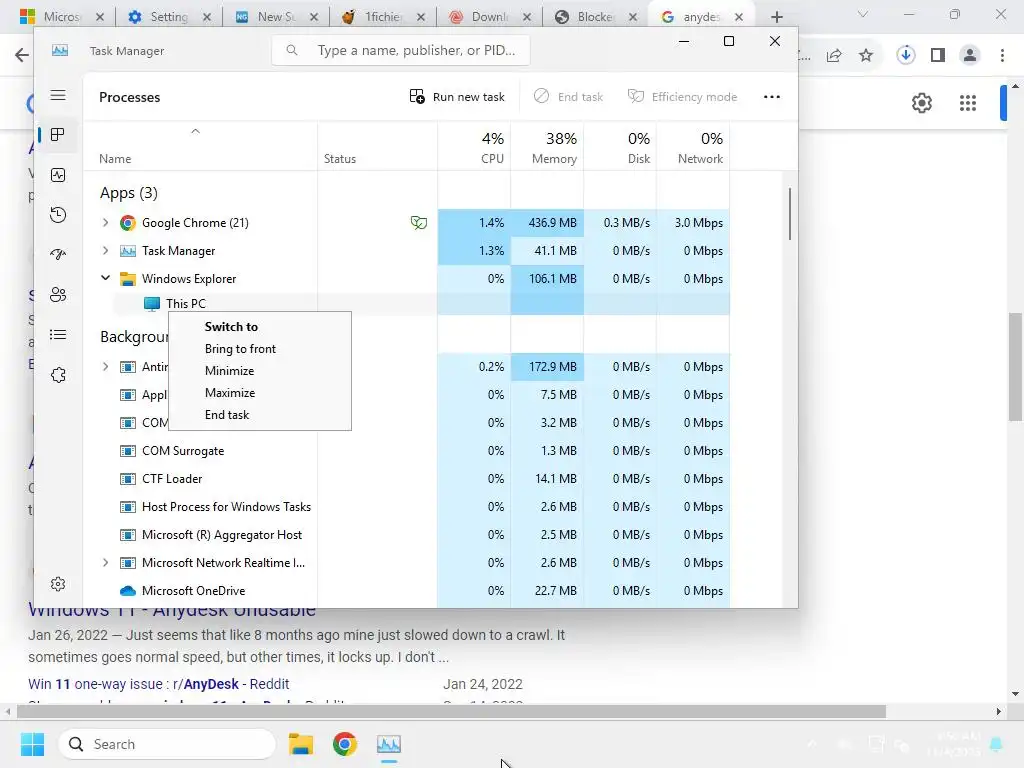Open Users page icon in sidebar
The height and width of the screenshot is (768, 1024).
coord(58,295)
